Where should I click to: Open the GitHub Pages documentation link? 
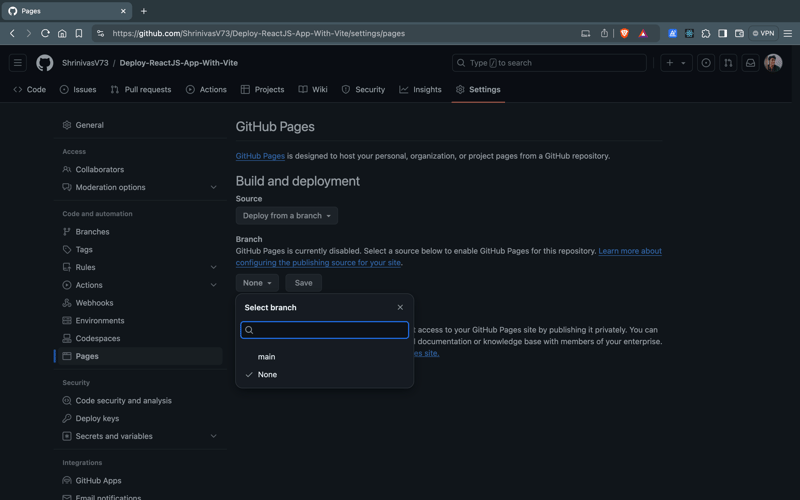[260, 156]
